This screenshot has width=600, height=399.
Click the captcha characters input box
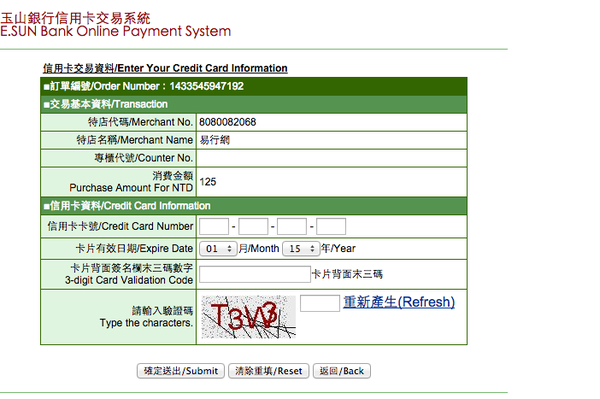(320, 303)
